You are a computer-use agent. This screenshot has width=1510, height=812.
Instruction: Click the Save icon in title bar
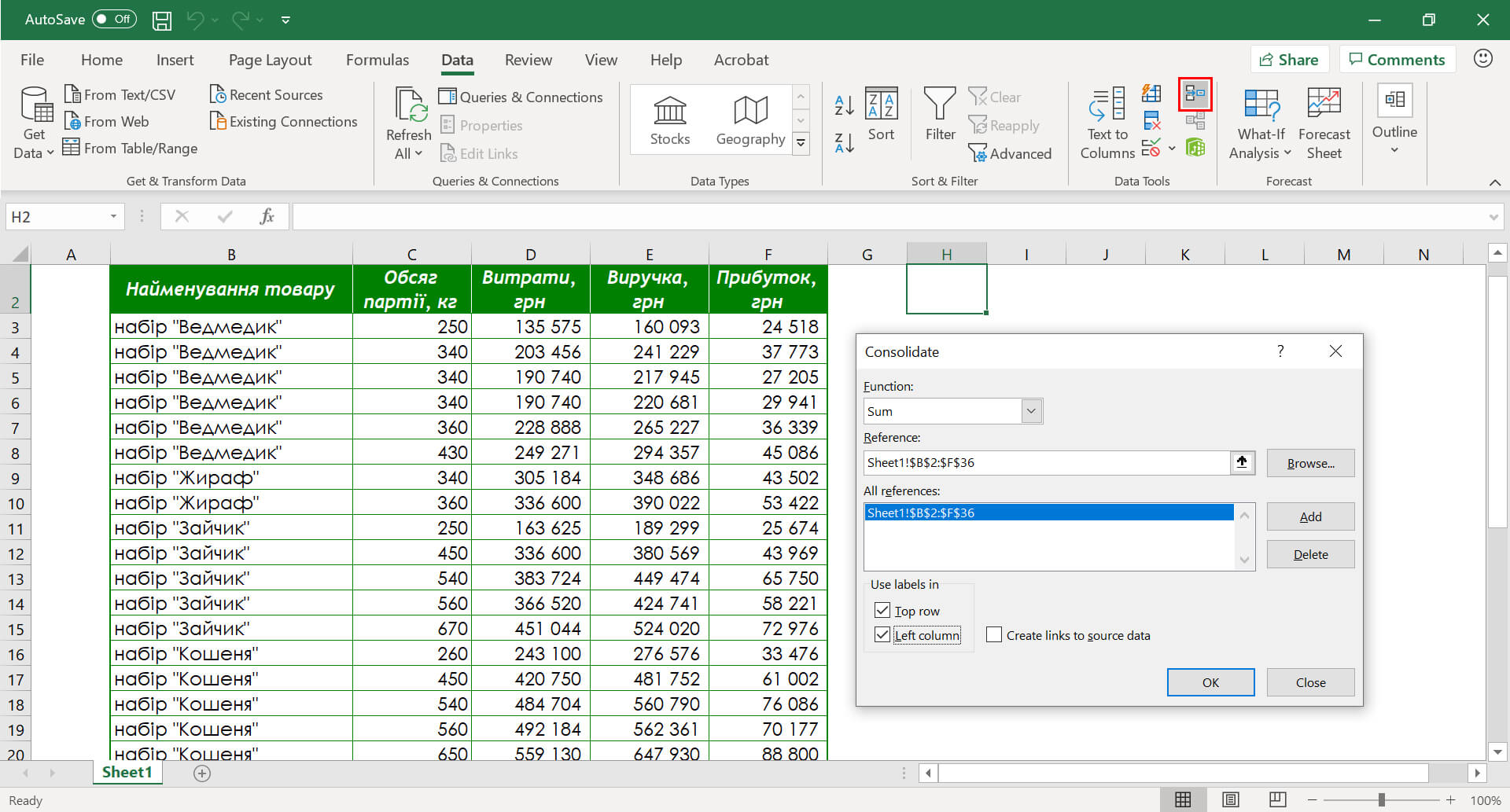coord(162,20)
